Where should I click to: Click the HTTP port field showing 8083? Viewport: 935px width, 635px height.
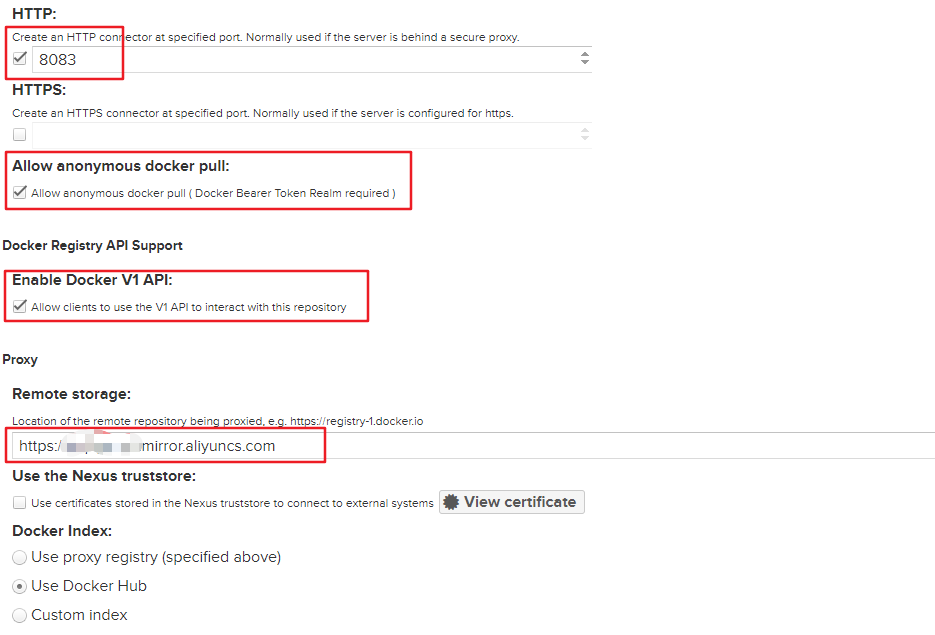pyautogui.click(x=300, y=60)
